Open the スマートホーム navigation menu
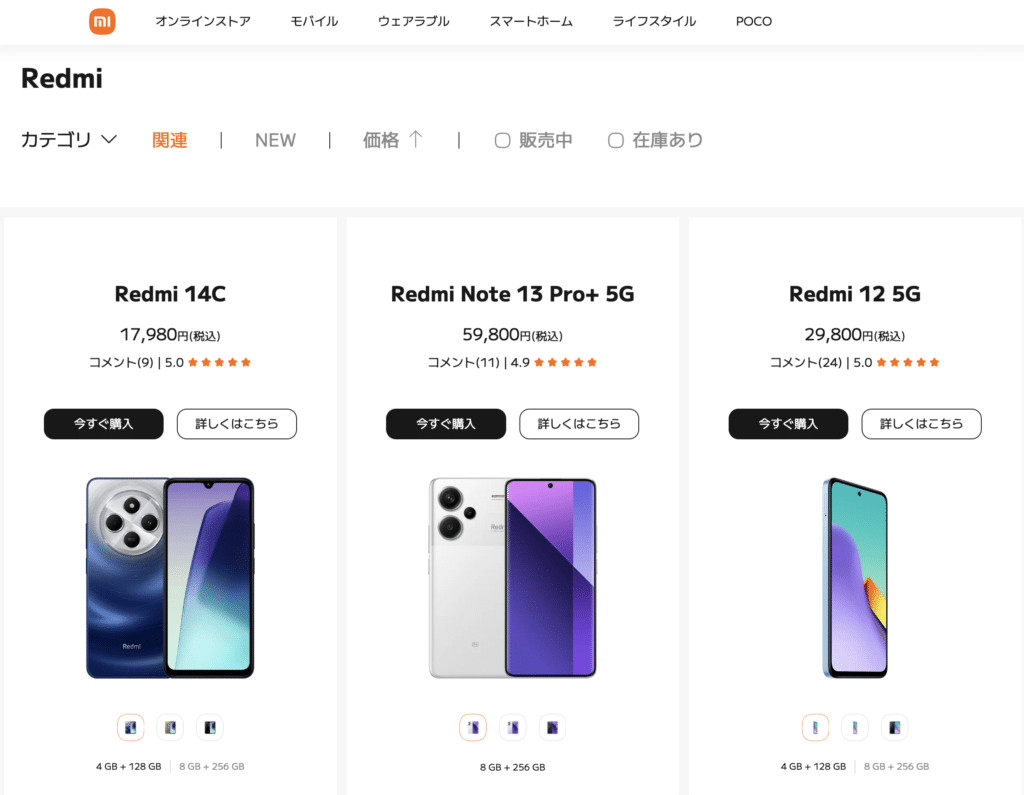The width and height of the screenshot is (1024, 795). (x=531, y=22)
